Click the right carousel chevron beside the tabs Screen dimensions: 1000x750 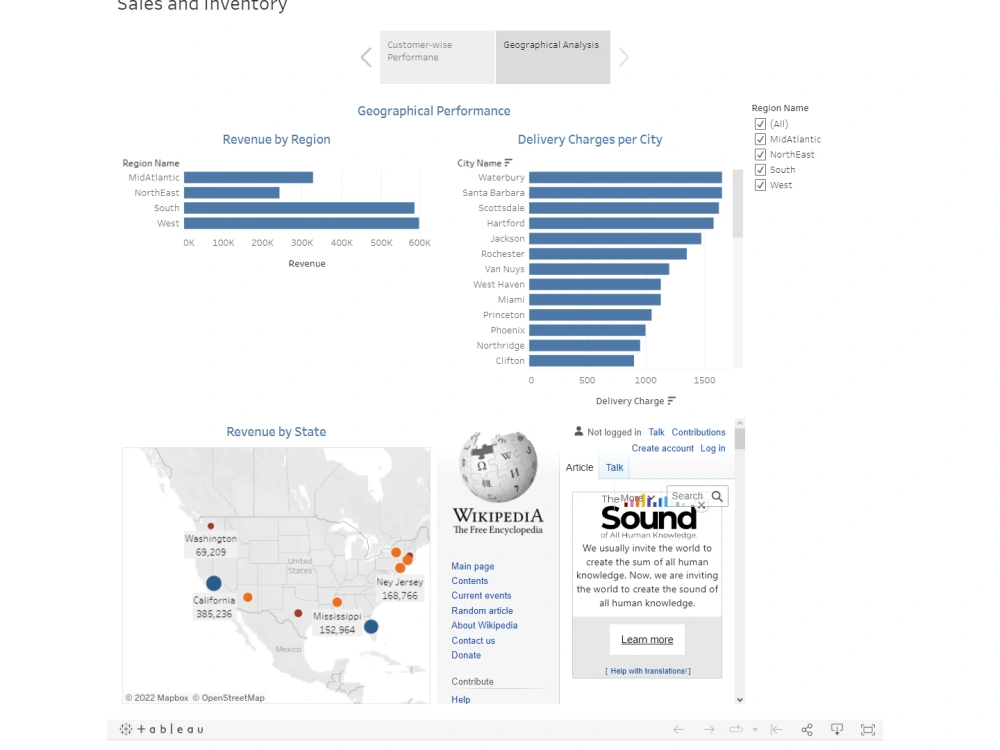[622, 57]
